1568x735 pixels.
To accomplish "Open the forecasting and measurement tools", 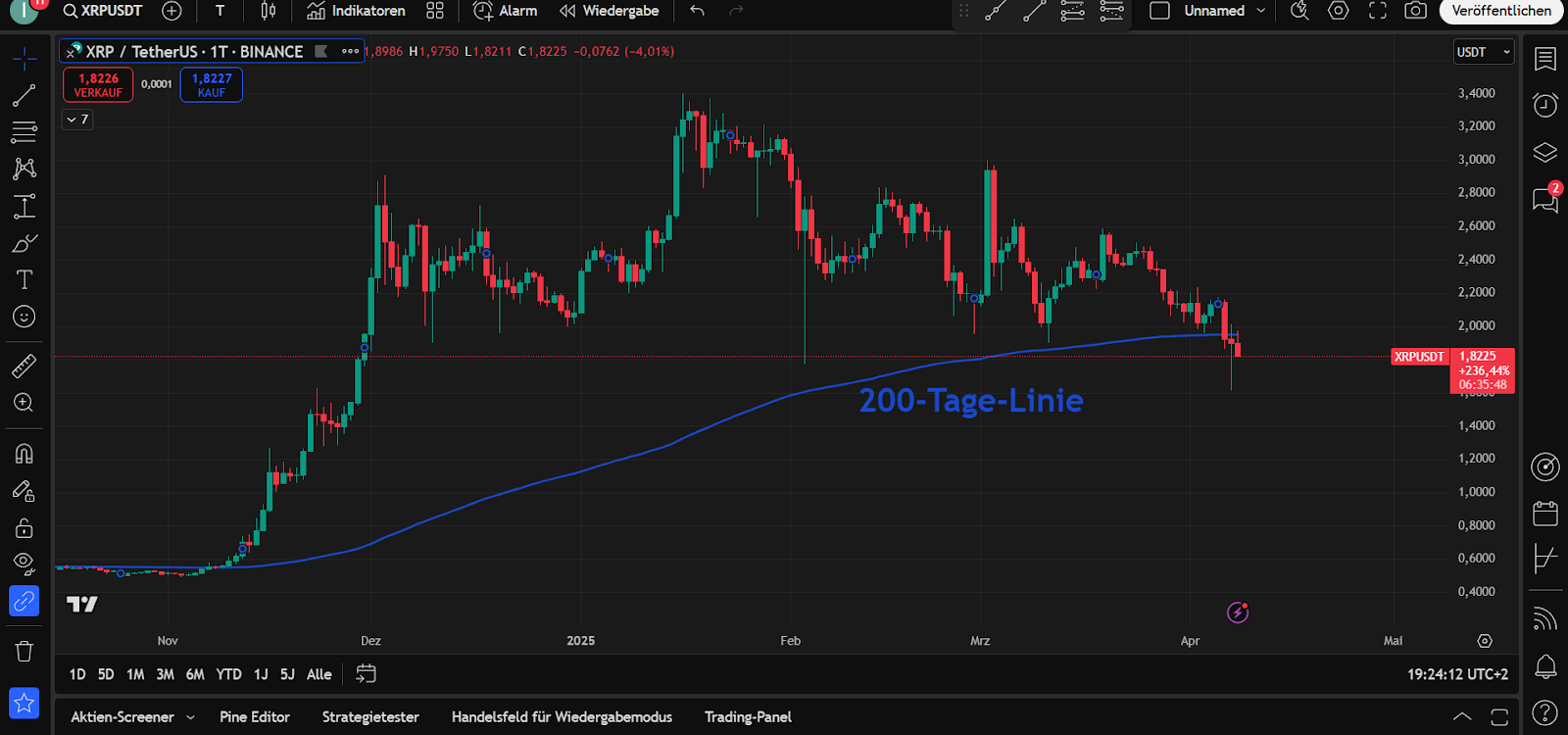I will point(24,206).
